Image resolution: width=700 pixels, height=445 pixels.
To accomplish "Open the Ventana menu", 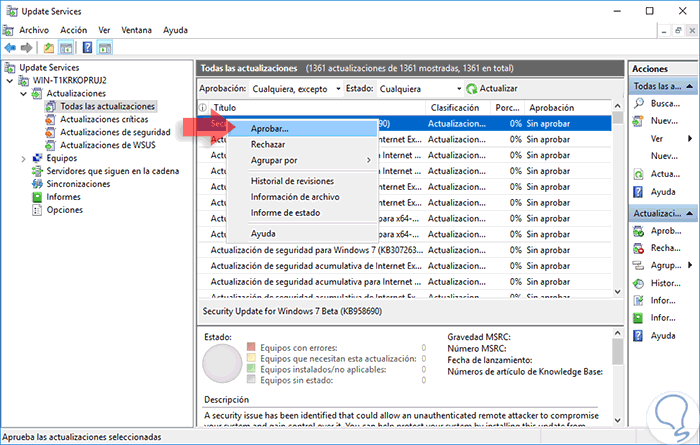I will point(137,30).
